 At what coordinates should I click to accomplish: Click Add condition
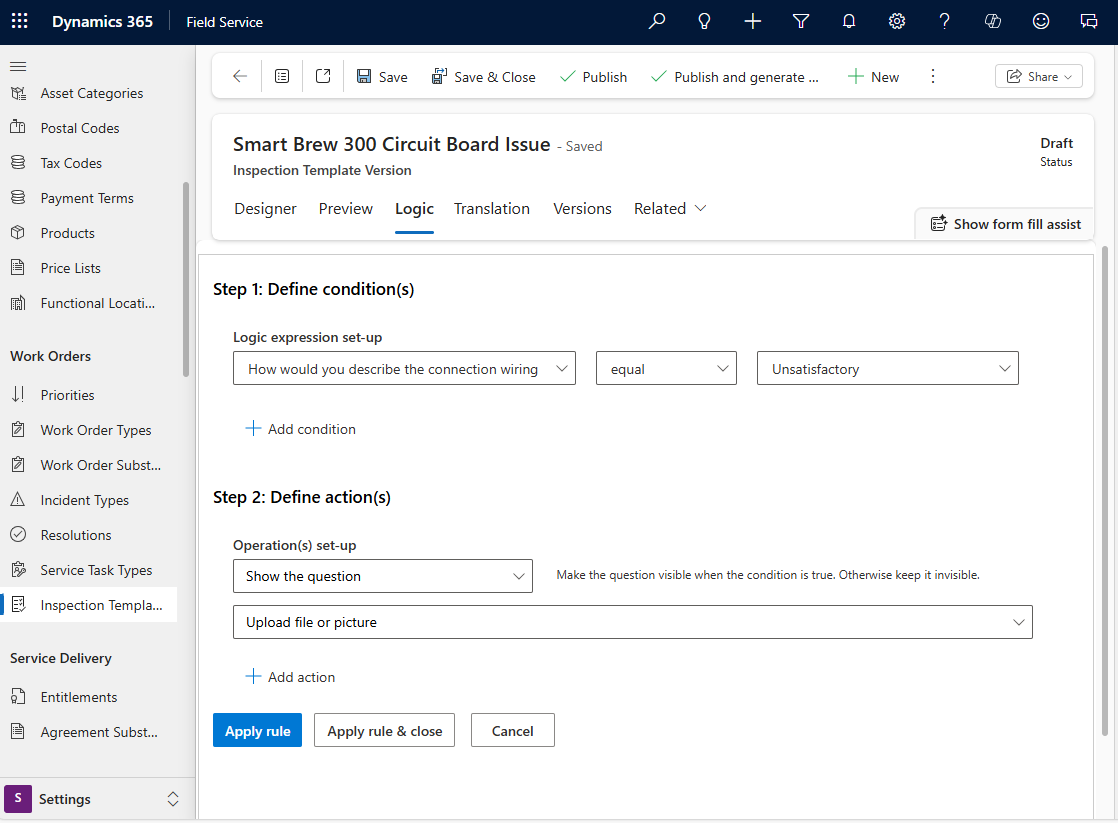point(300,429)
